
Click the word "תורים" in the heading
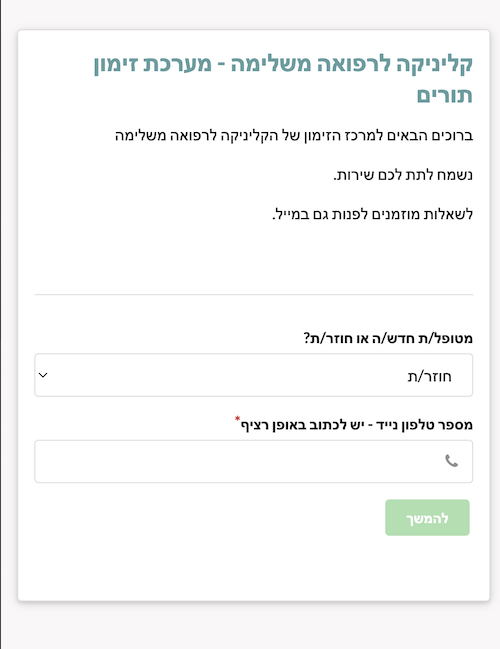click(445, 95)
